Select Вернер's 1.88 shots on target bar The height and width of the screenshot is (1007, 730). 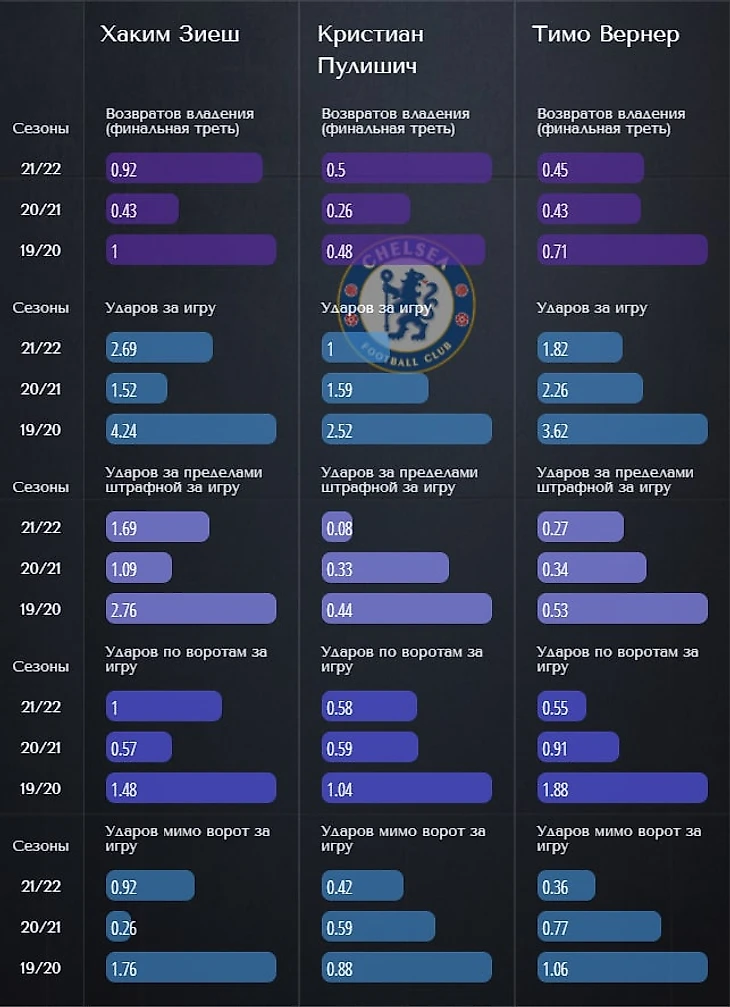pyautogui.click(x=622, y=788)
